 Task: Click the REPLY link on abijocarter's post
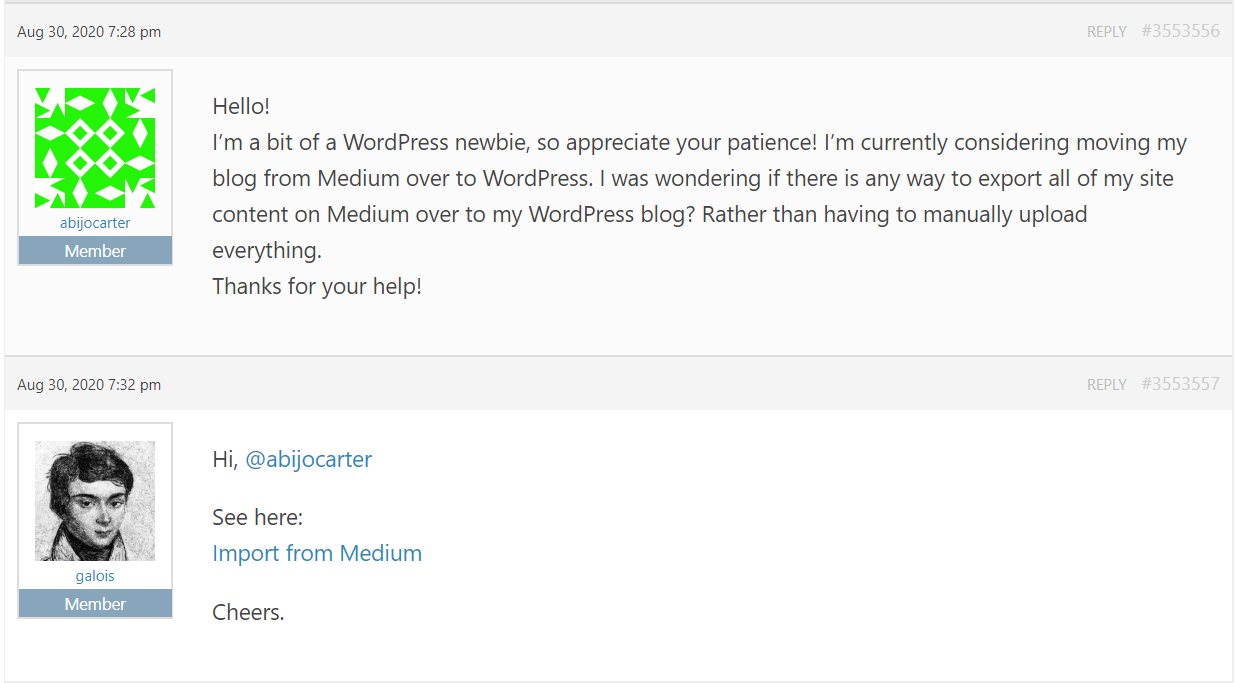[x=1107, y=32]
